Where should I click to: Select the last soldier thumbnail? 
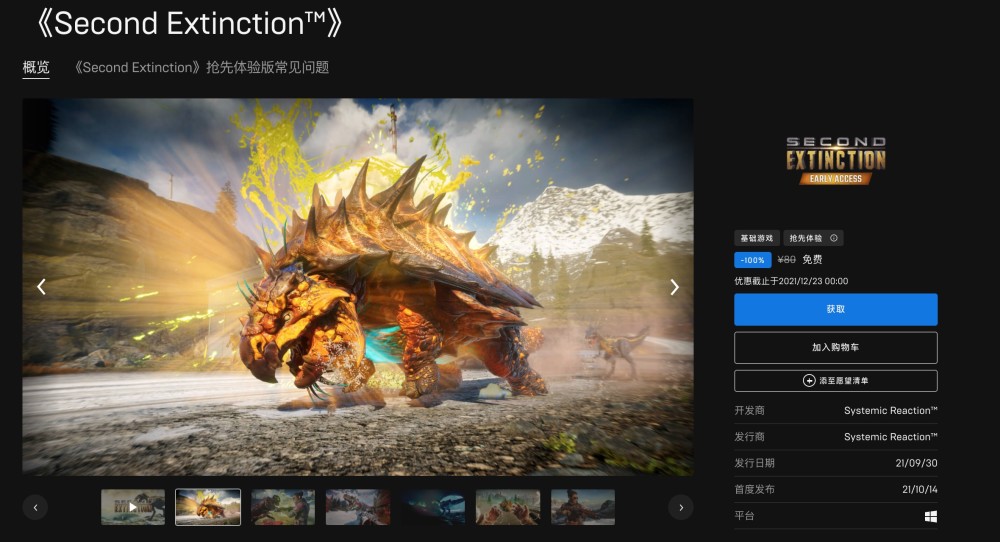point(583,508)
